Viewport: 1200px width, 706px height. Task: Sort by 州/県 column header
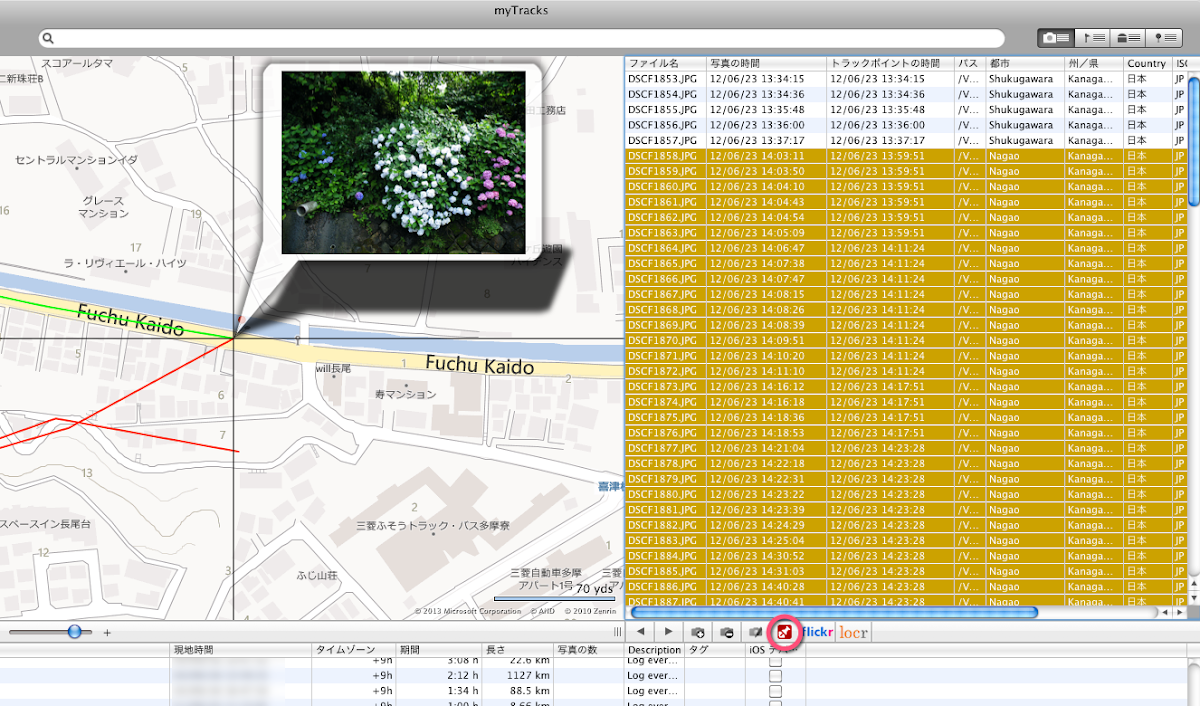pyautogui.click(x=1094, y=63)
